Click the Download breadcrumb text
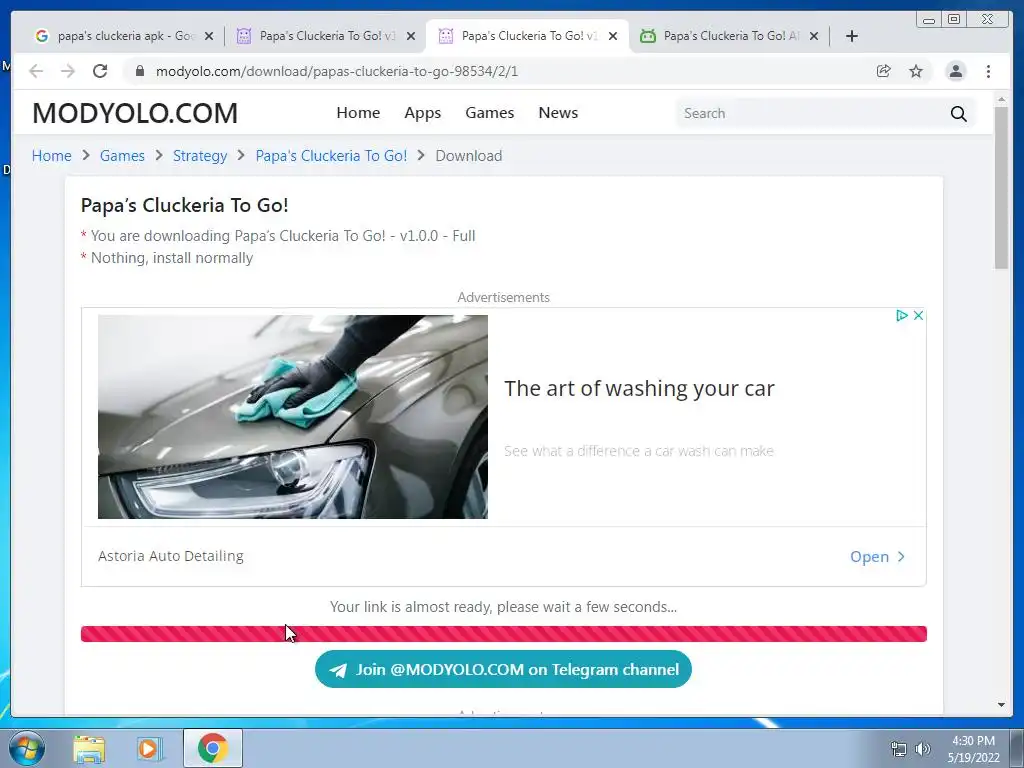The image size is (1024, 768). pos(469,155)
